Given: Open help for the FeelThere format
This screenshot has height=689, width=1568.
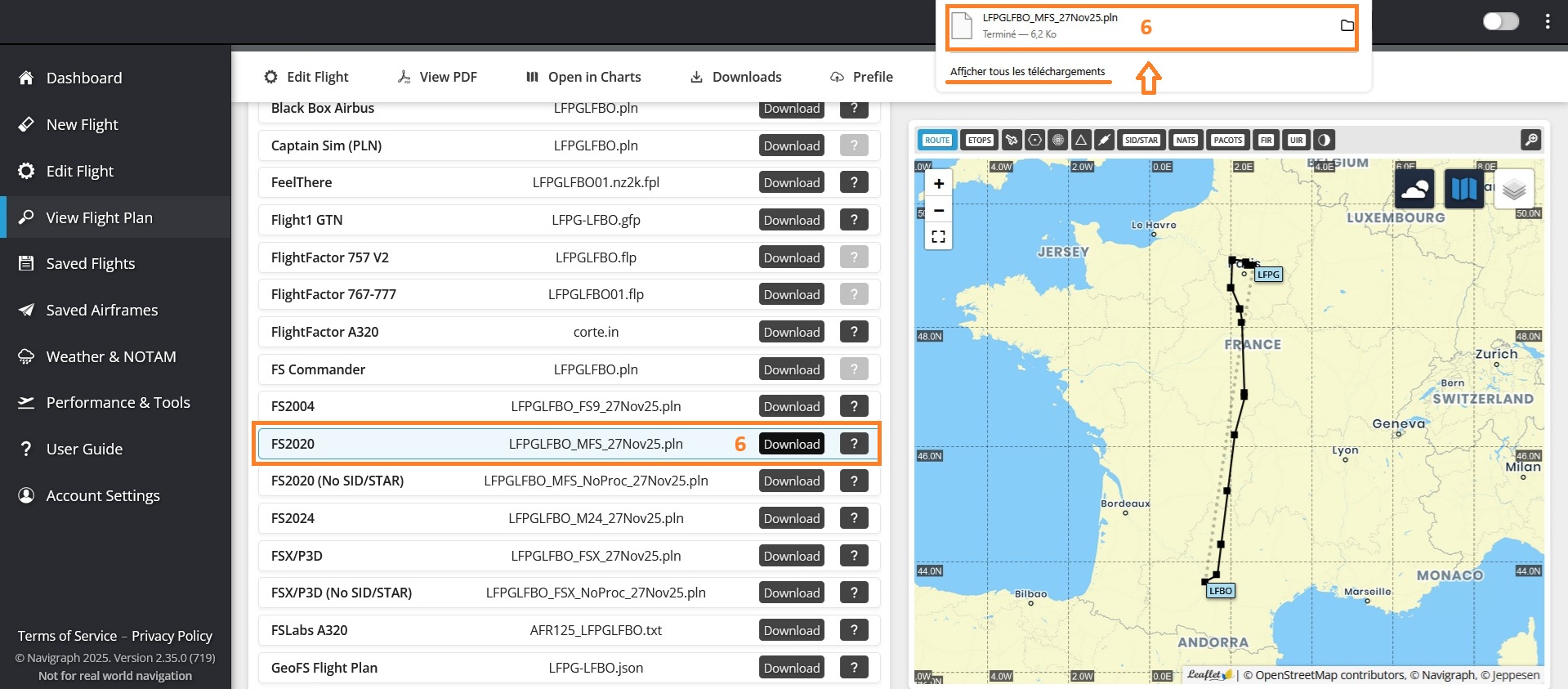Looking at the screenshot, I should (854, 182).
